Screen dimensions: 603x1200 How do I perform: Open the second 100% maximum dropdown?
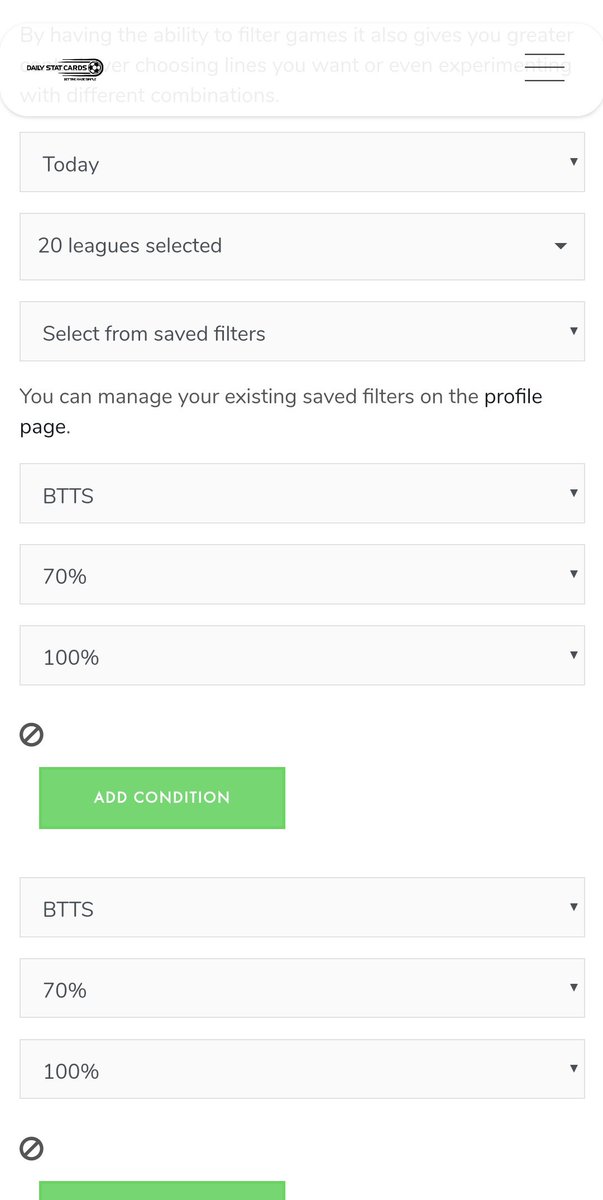coord(302,1070)
